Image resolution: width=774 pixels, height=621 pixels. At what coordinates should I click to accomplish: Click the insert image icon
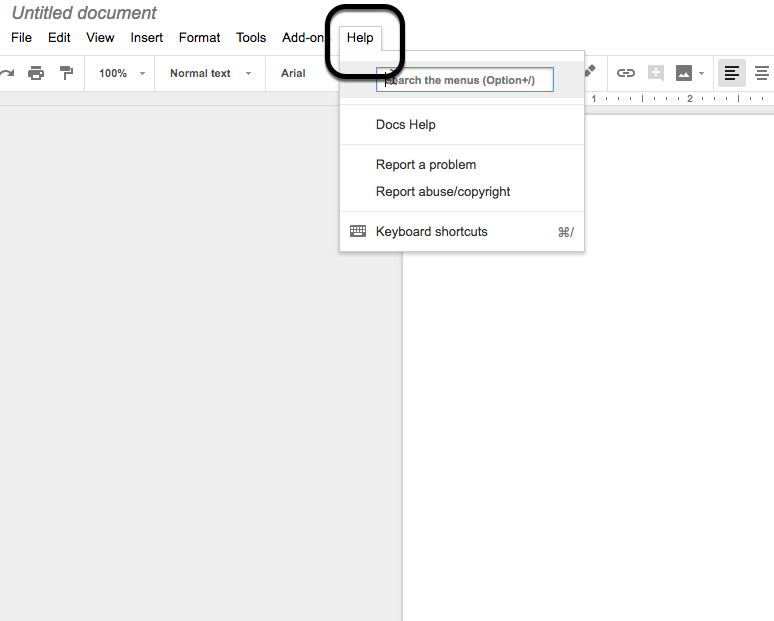pos(684,73)
